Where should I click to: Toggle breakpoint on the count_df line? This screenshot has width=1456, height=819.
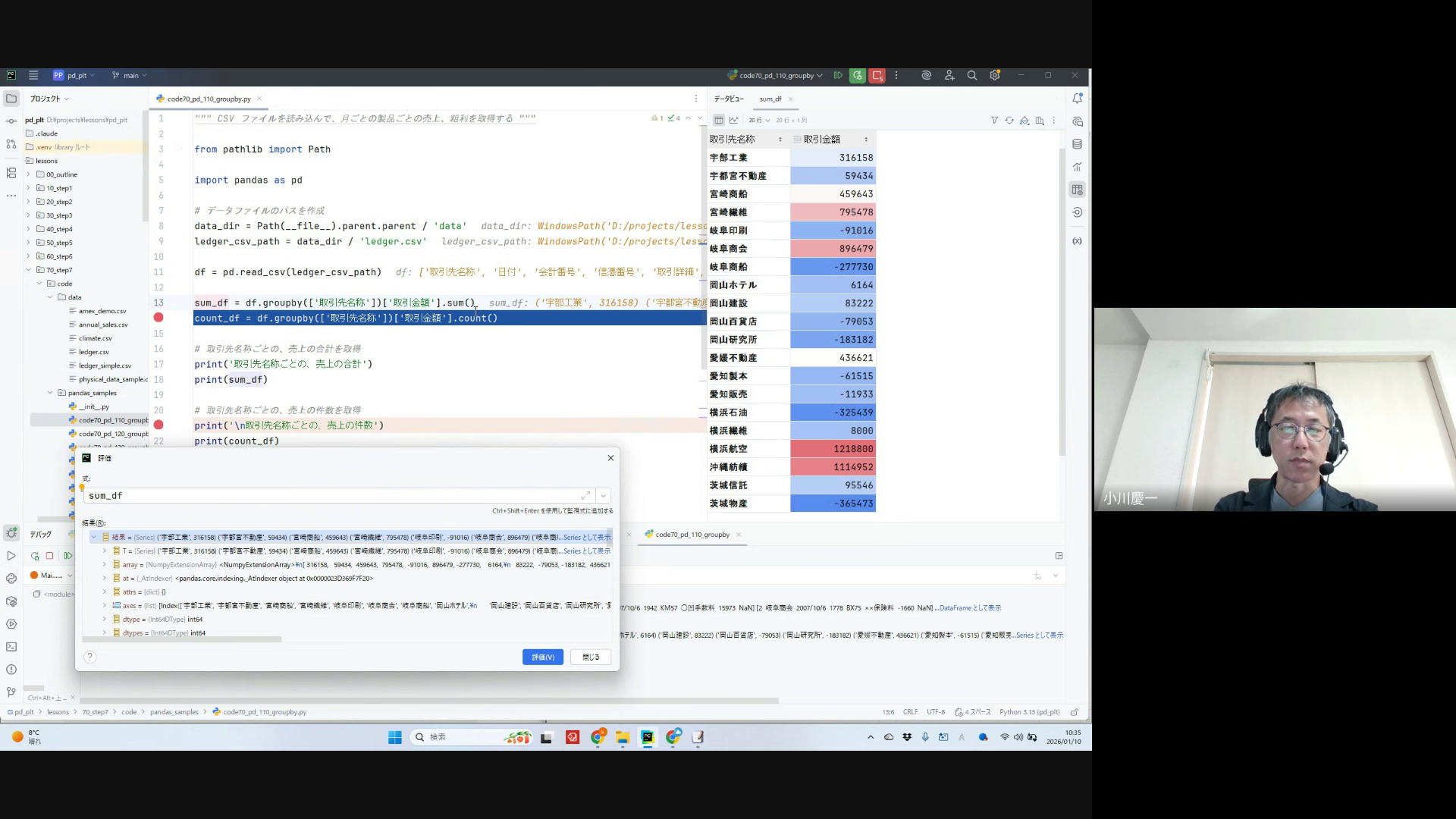click(x=158, y=318)
